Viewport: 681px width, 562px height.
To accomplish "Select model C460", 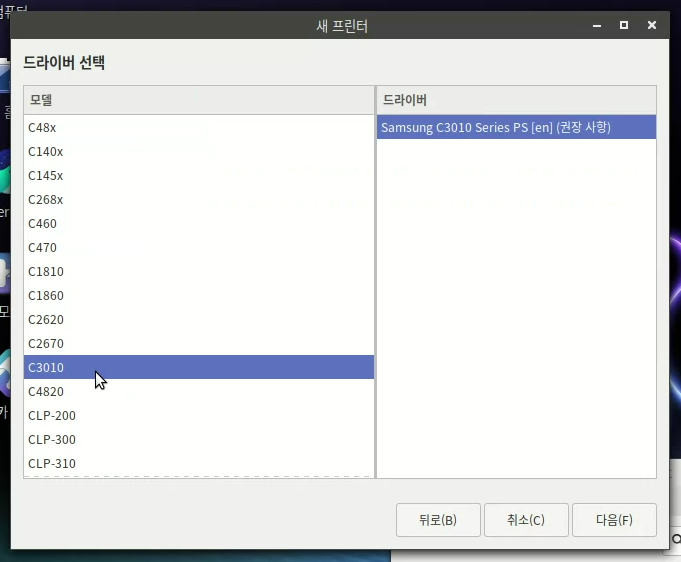I will [x=199, y=224].
